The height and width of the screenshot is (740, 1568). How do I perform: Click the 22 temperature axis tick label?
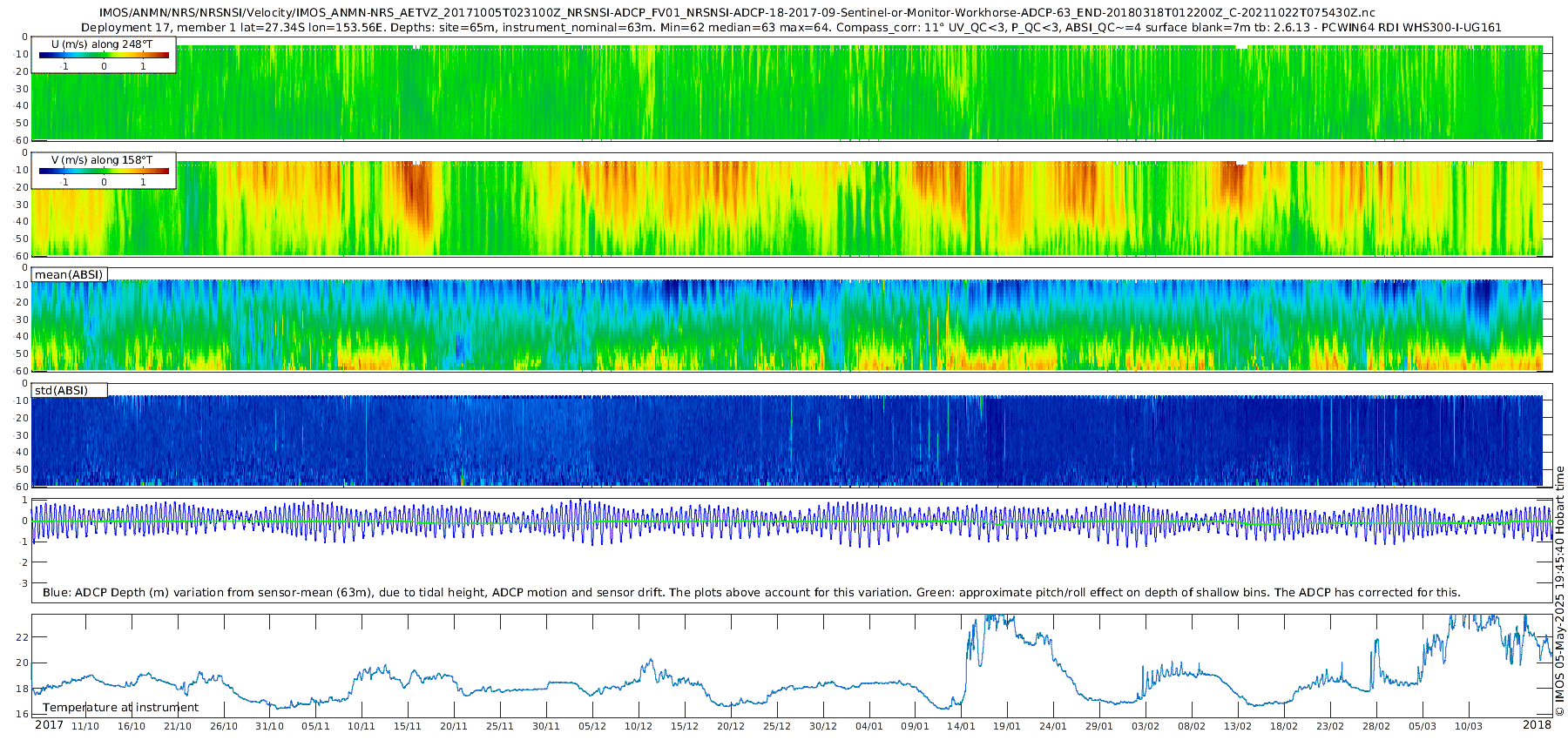23,637
